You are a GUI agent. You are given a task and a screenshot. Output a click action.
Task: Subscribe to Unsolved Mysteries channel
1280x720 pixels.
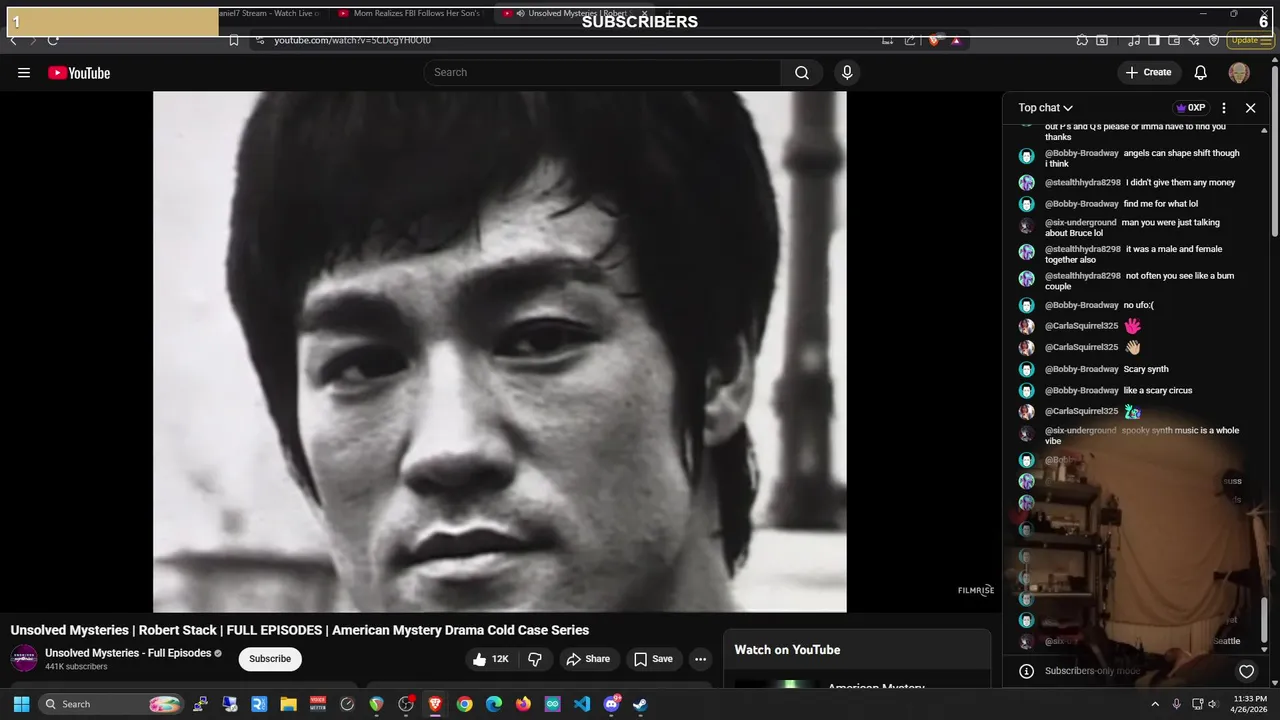(270, 659)
